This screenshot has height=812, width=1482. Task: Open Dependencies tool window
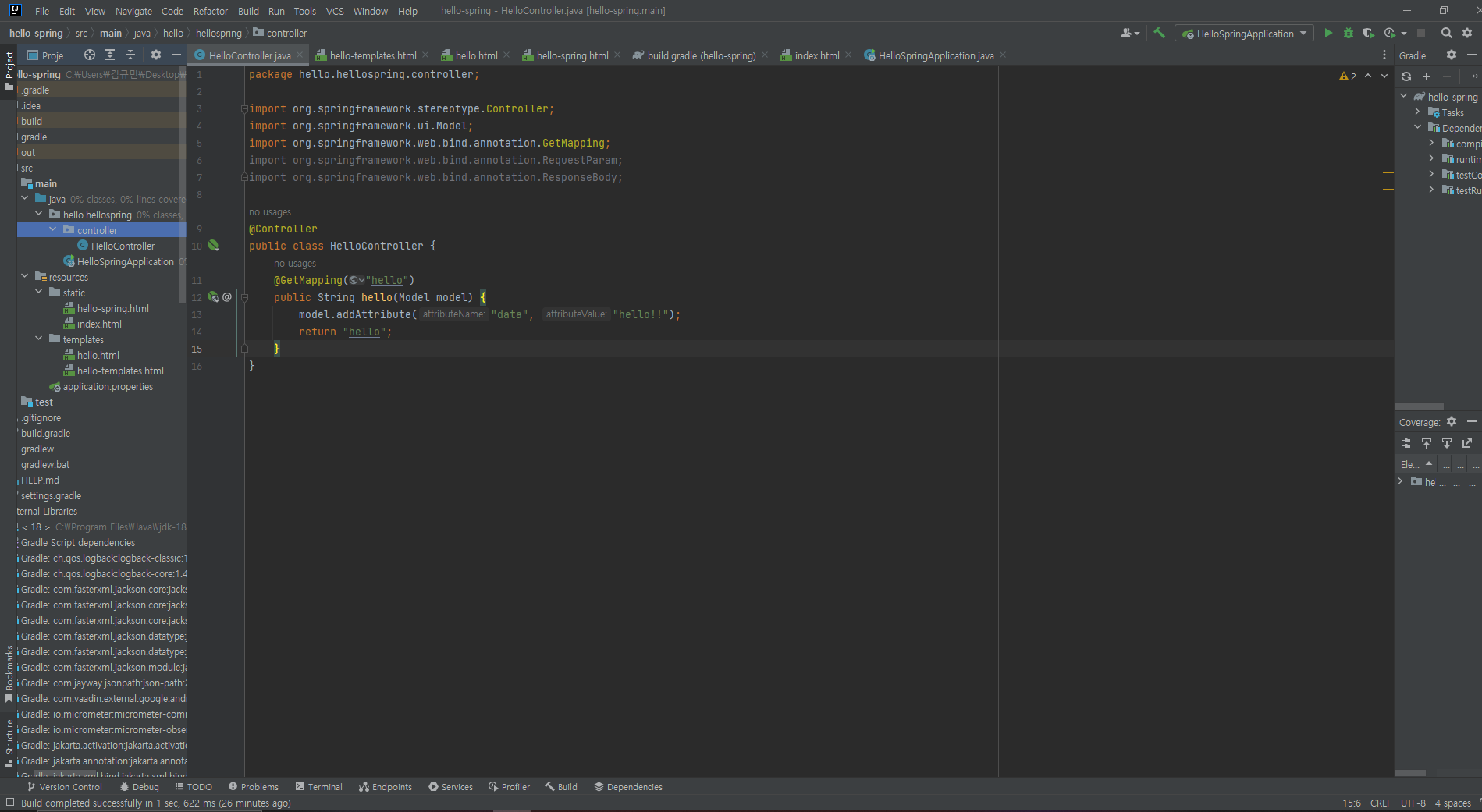coord(628,787)
